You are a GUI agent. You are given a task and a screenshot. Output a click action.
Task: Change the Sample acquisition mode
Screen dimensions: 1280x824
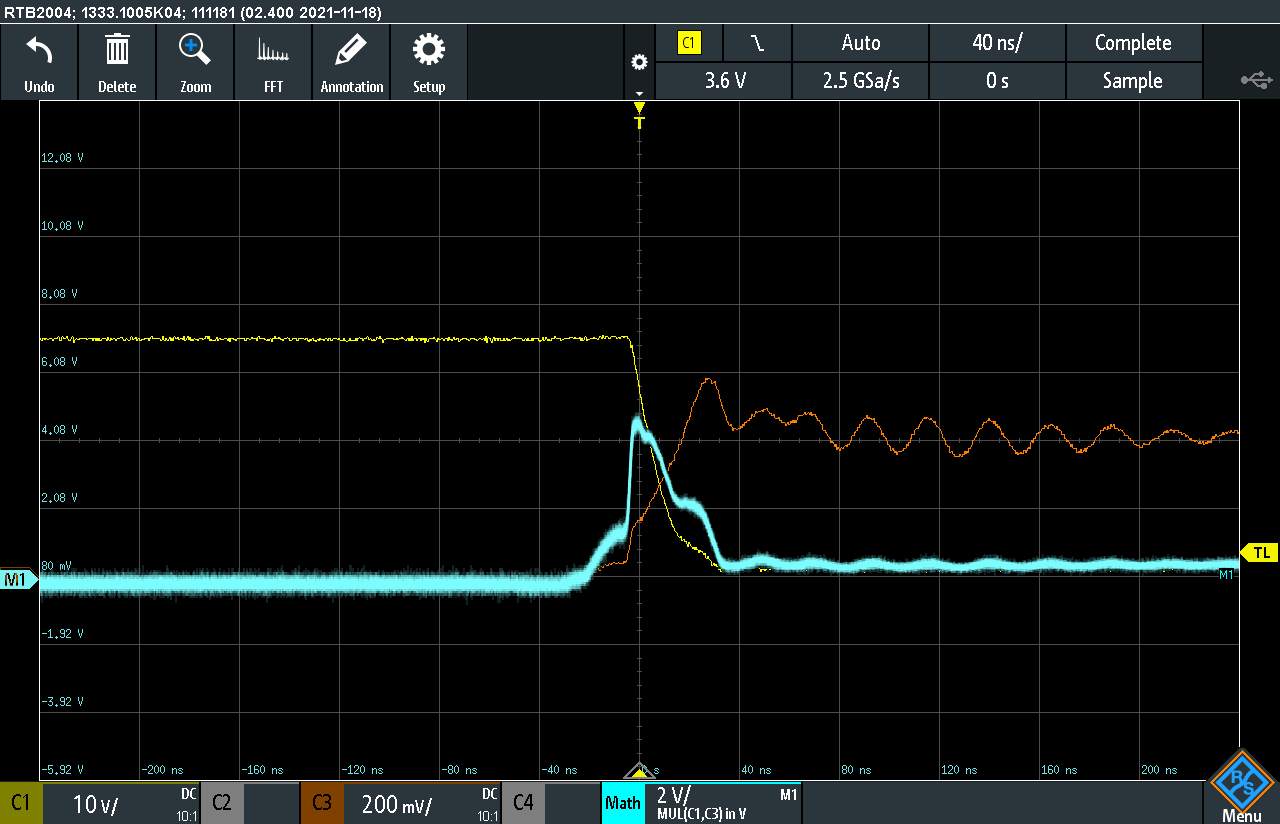pyautogui.click(x=1133, y=81)
